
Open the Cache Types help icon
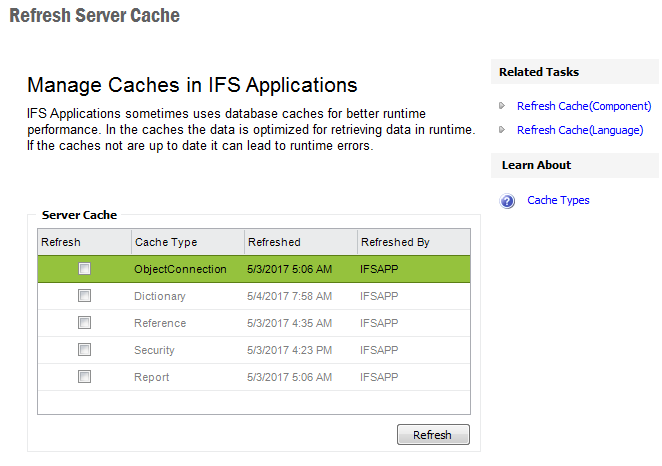click(x=507, y=201)
